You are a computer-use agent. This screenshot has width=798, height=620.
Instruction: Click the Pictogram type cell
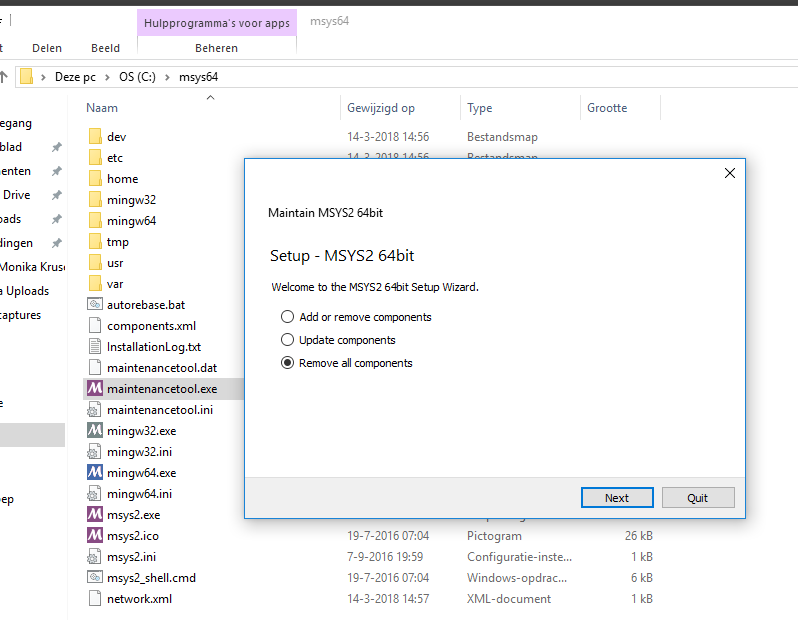click(x=494, y=536)
